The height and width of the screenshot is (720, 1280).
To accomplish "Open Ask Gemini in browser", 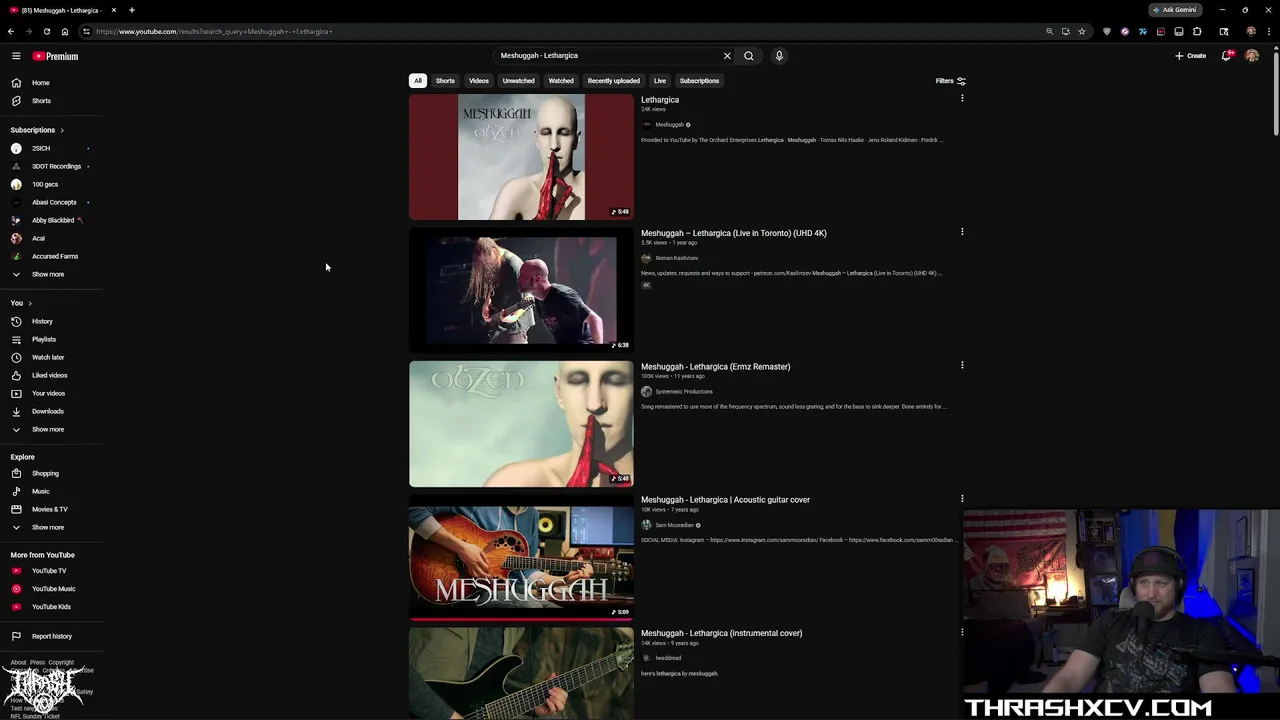I will [x=1175, y=10].
